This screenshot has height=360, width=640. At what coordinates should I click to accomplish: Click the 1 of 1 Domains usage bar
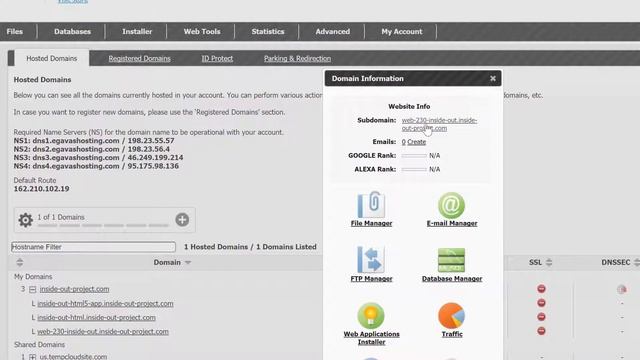pos(103,225)
